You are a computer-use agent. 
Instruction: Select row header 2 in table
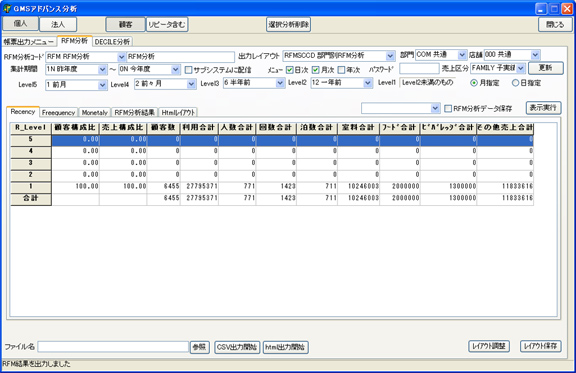[31, 175]
